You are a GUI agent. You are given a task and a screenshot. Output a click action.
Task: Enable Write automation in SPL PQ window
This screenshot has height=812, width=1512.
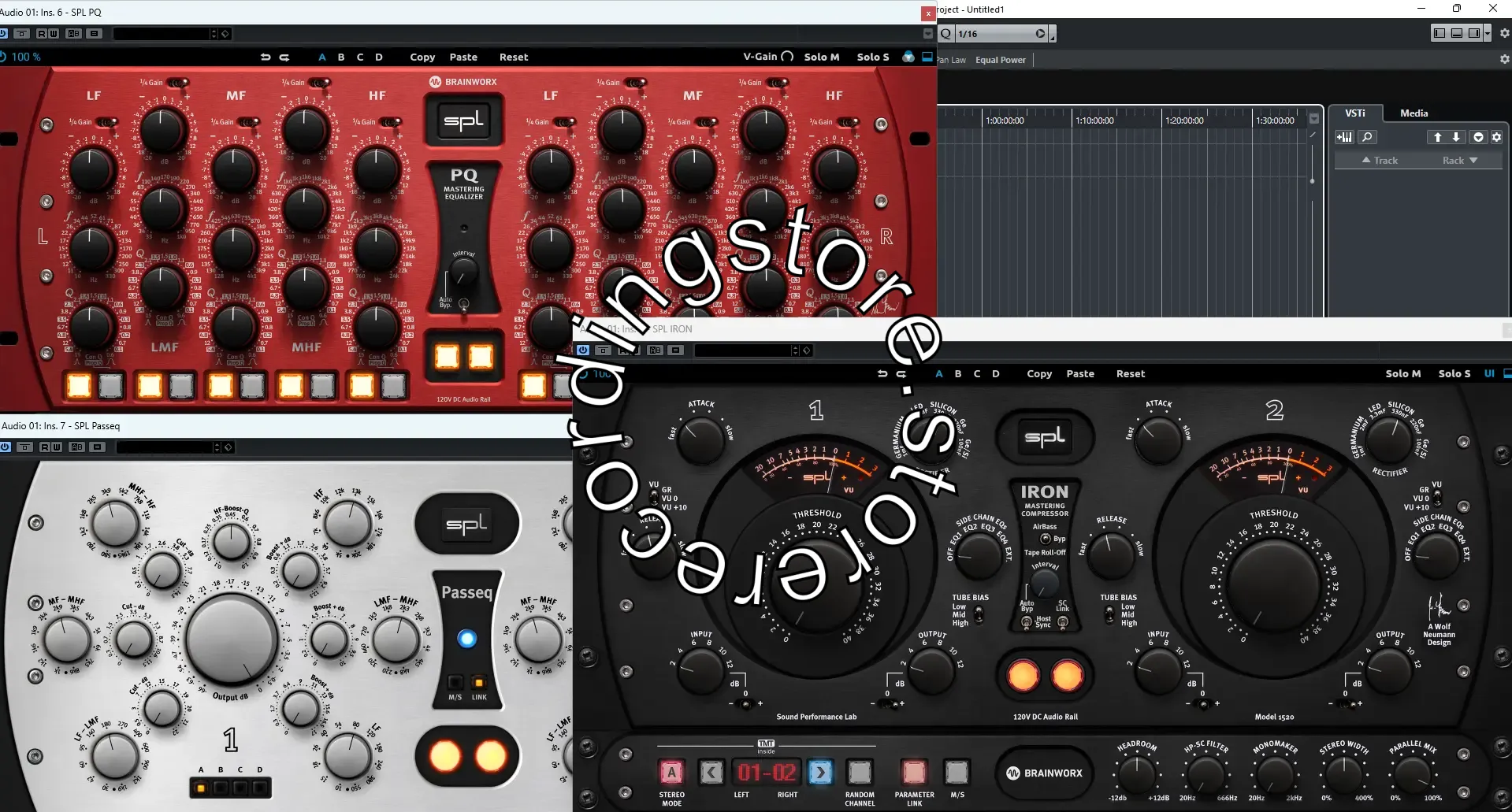[x=54, y=34]
